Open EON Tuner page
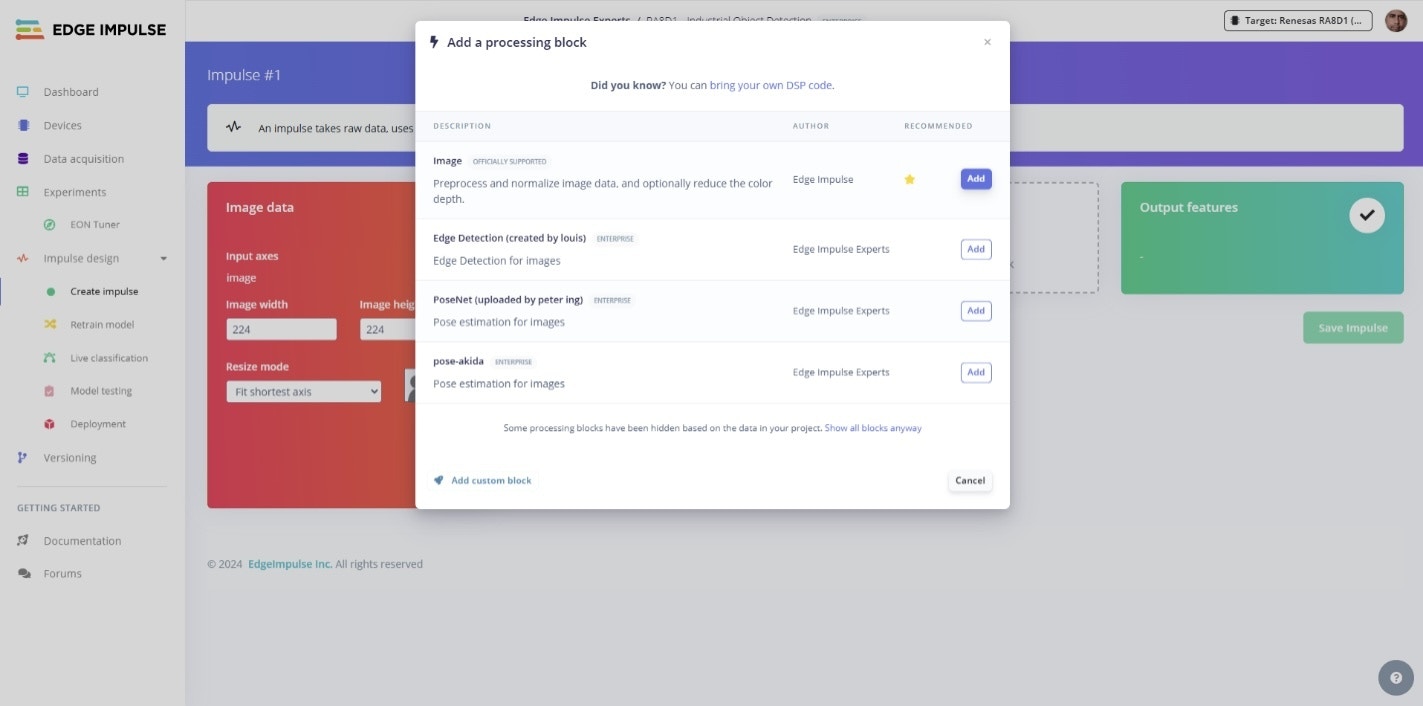 [95, 225]
